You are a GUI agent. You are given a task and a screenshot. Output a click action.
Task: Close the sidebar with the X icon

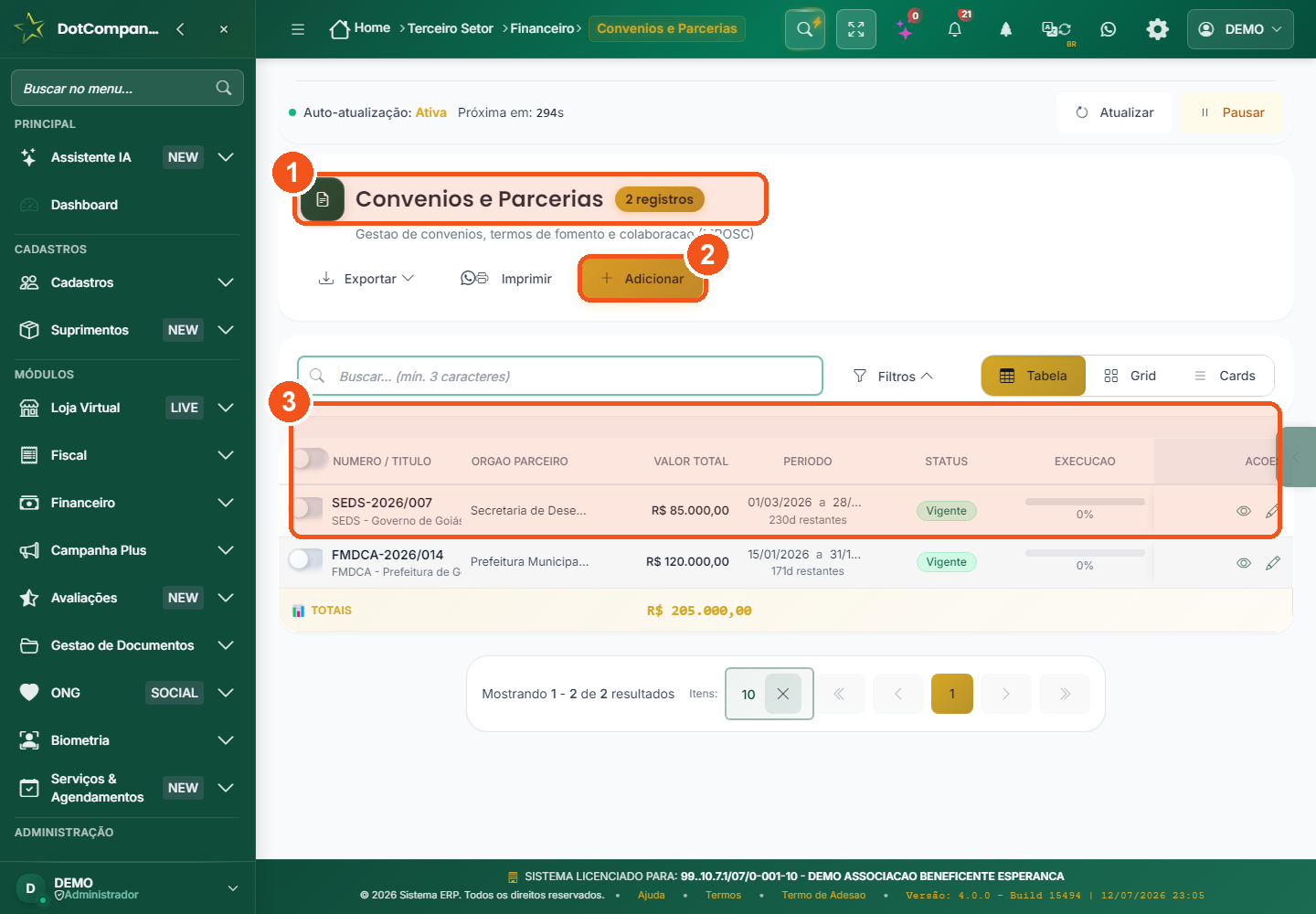224,29
